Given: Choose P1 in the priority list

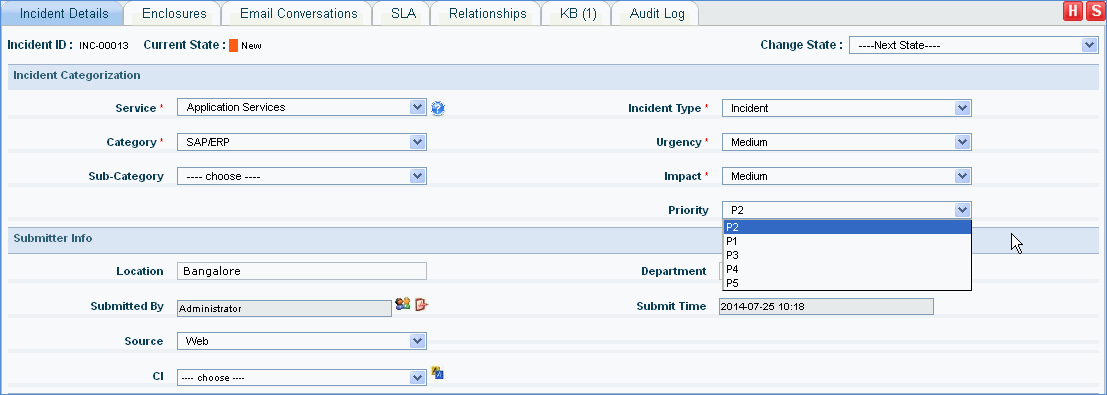Looking at the screenshot, I should [x=846, y=241].
